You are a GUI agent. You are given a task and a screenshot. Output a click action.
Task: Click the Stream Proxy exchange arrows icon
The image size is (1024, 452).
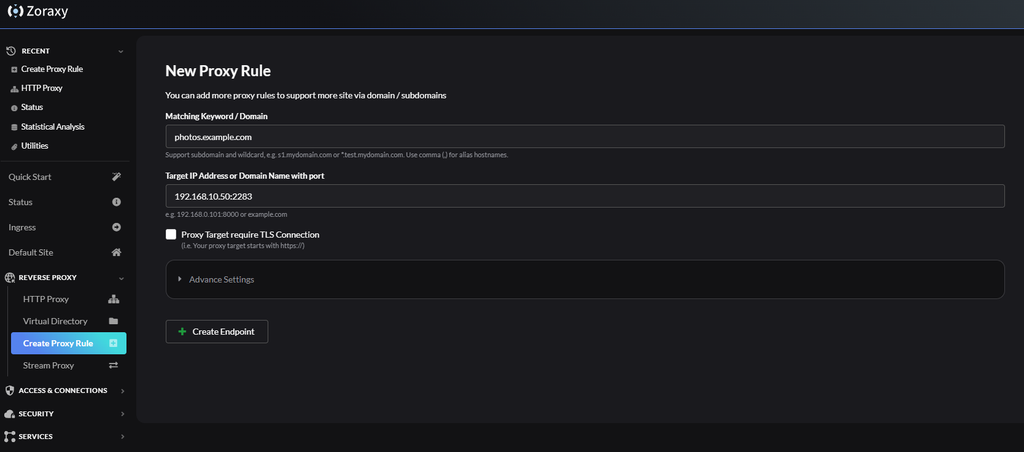click(x=113, y=366)
